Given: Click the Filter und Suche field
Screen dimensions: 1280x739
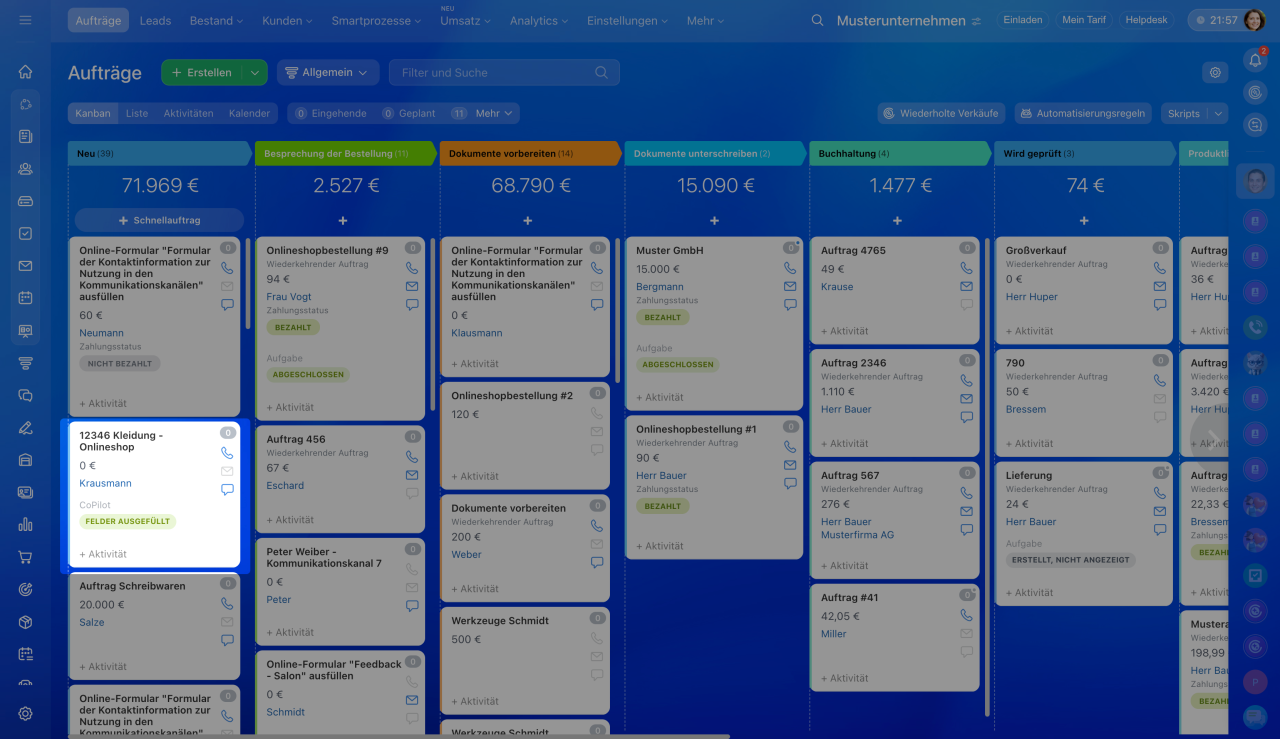Looking at the screenshot, I should tap(504, 72).
